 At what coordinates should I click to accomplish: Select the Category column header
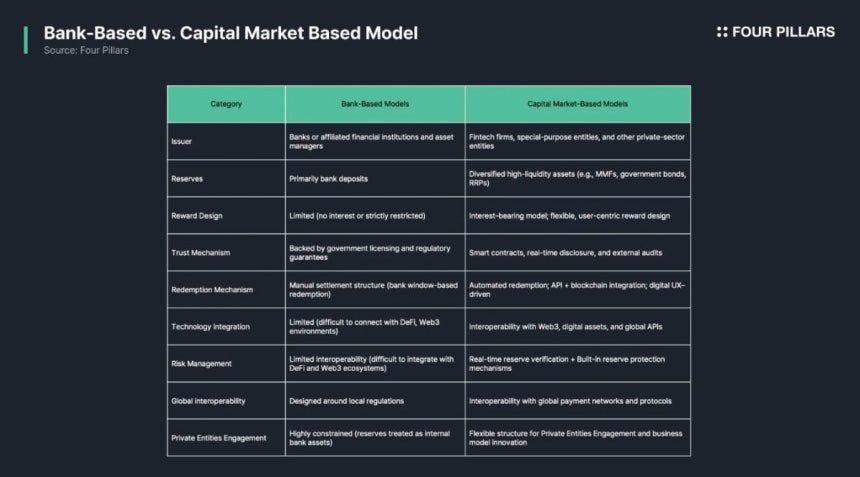[x=226, y=104]
